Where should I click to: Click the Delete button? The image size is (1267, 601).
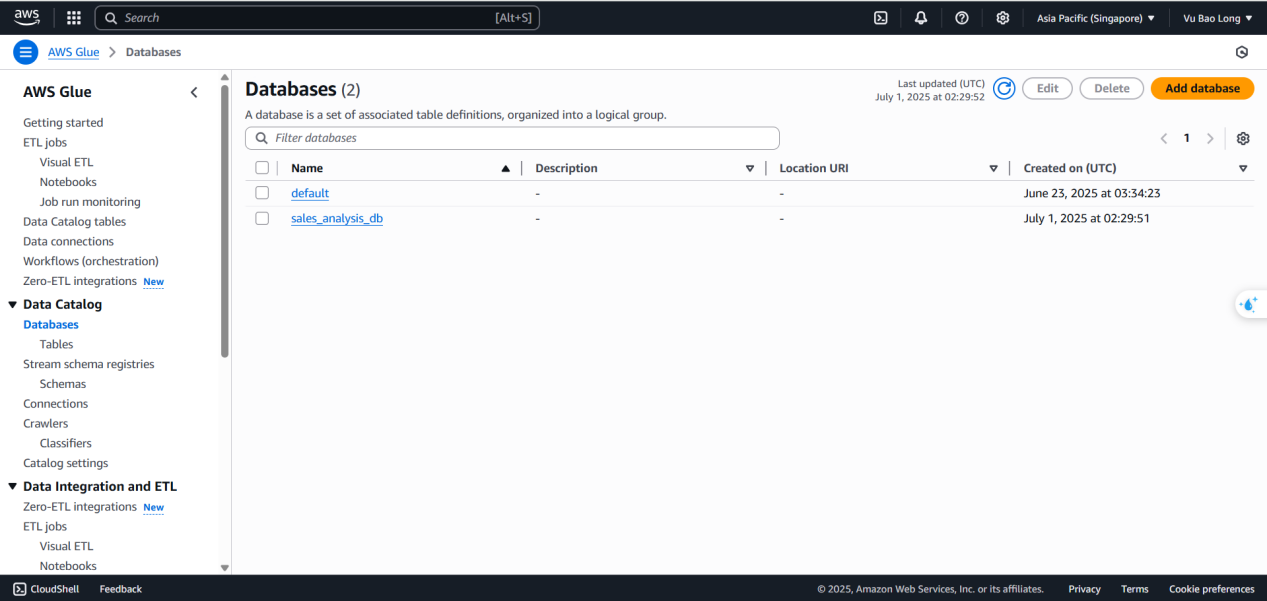click(x=1111, y=88)
